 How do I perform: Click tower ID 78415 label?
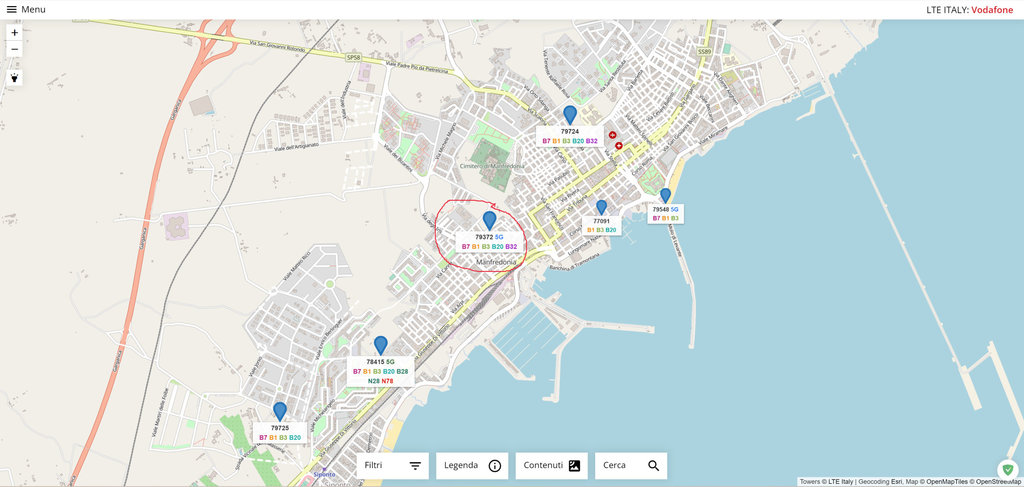(375, 362)
